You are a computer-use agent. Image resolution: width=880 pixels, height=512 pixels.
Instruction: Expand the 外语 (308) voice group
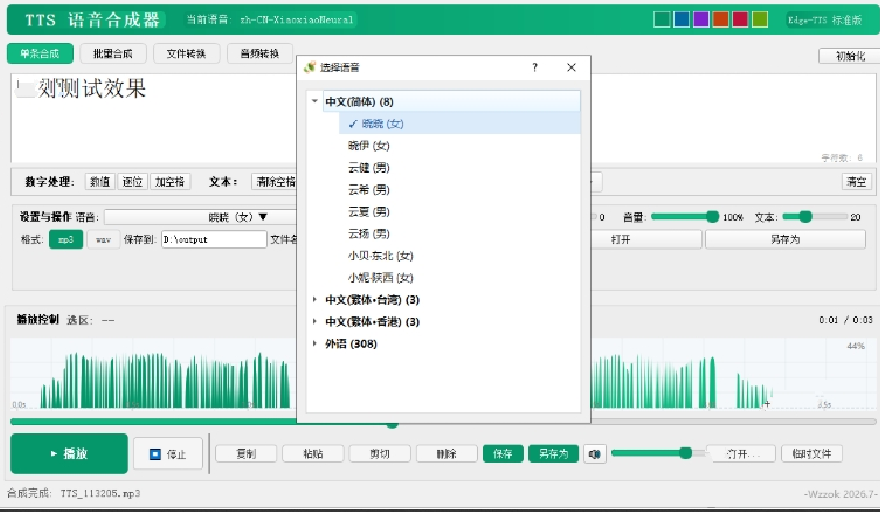tap(315, 344)
